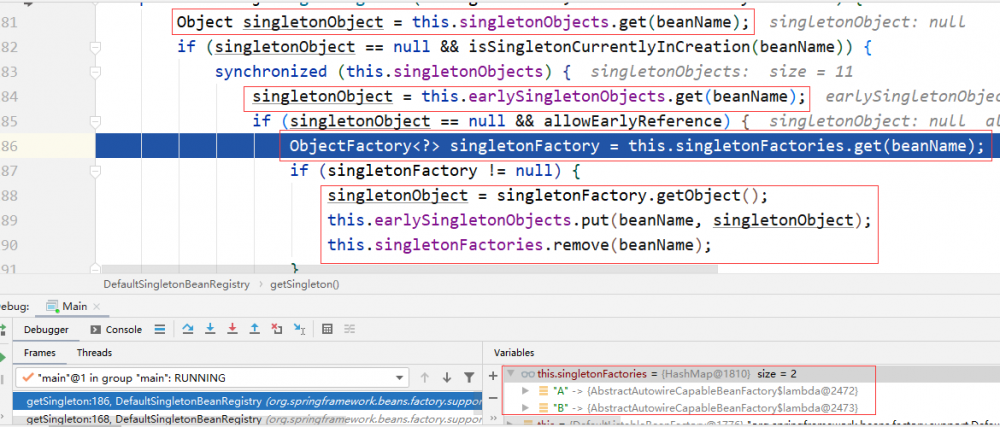This screenshot has height=427, width=1000.
Task: Click the next frame down-arrow icon
Action: click(x=446, y=377)
